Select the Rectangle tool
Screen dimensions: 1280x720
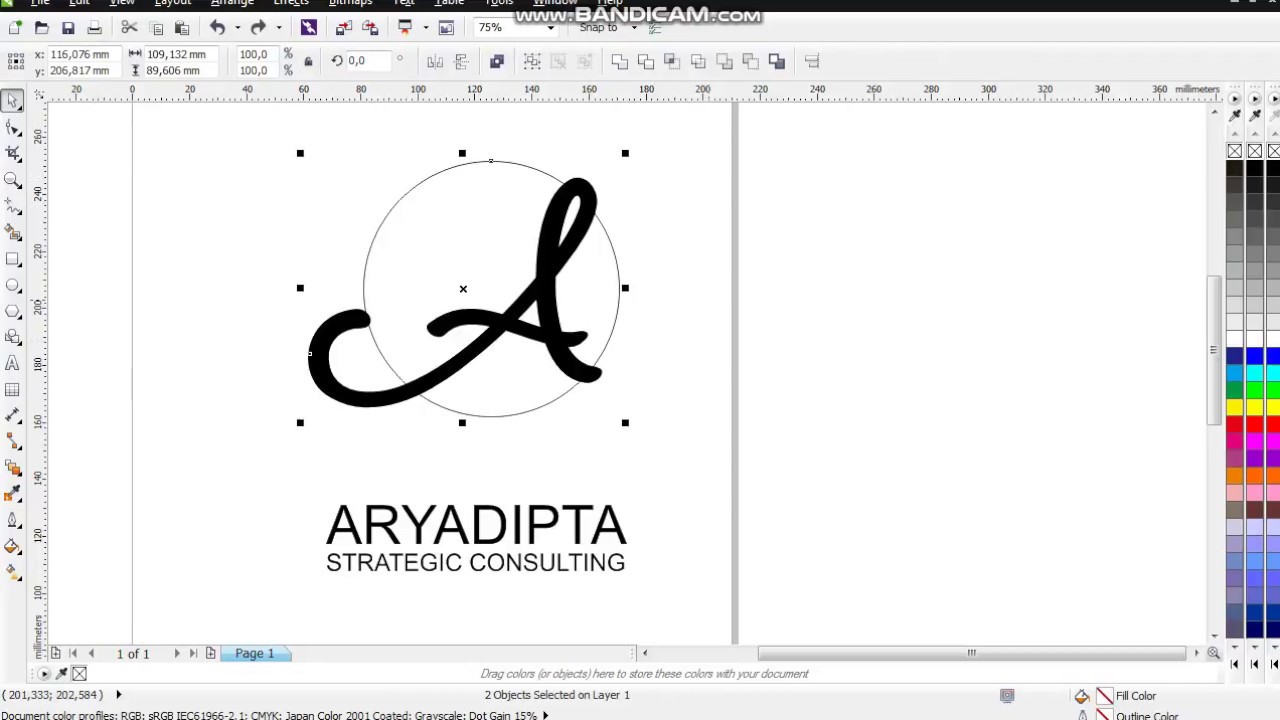click(x=12, y=259)
